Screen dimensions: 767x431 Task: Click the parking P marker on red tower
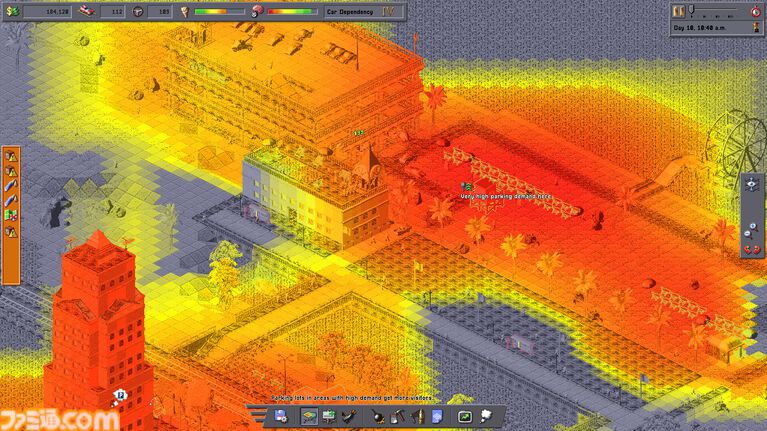click(x=120, y=395)
